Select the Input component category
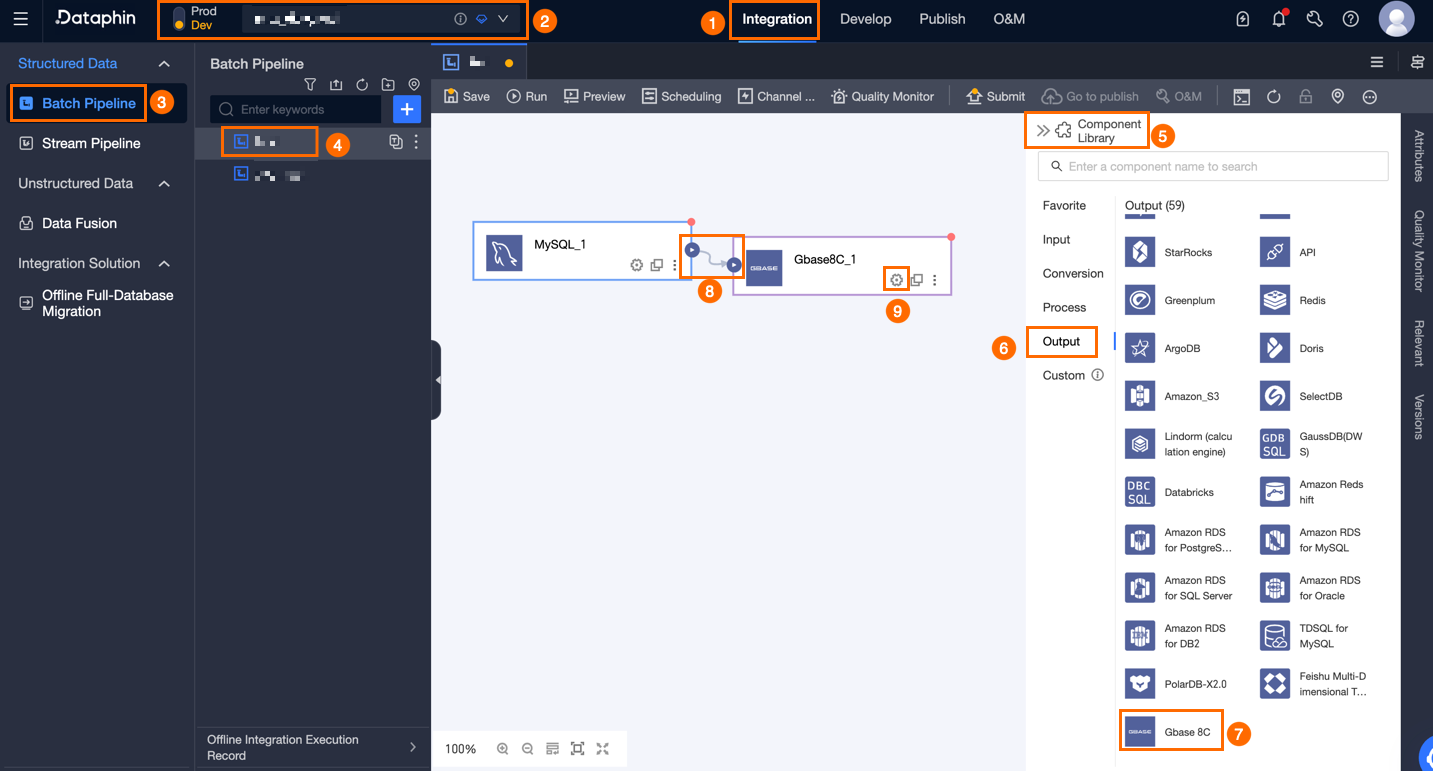 pyautogui.click(x=1056, y=240)
